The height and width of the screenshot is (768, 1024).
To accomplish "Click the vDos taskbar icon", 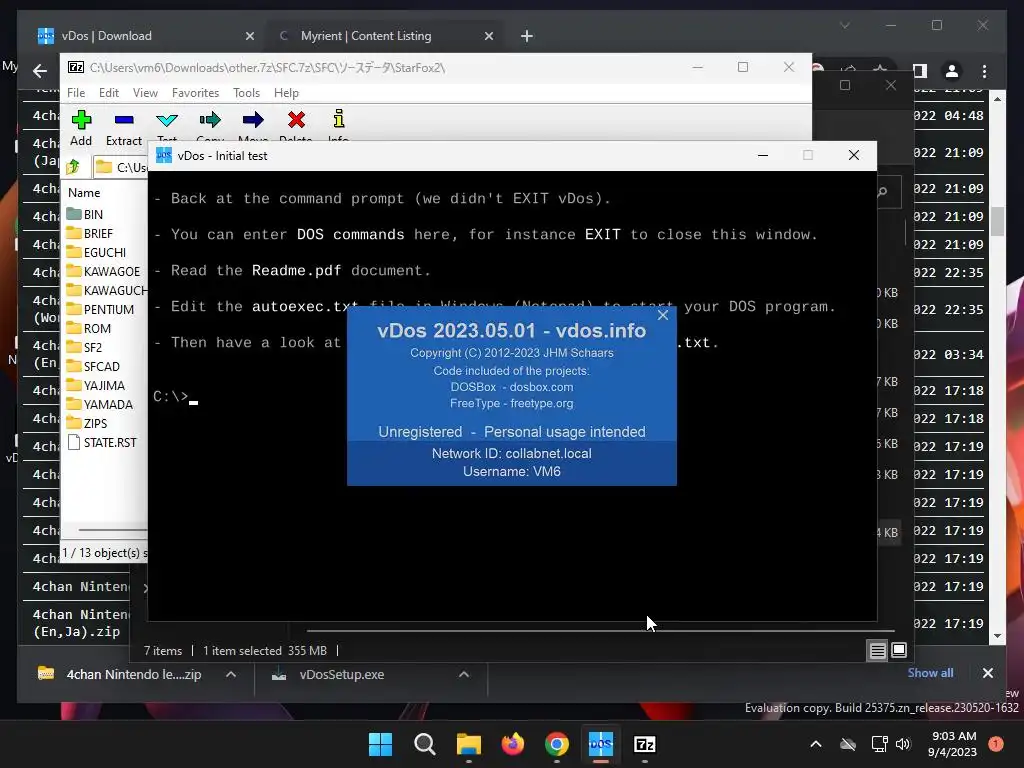I will [x=601, y=744].
